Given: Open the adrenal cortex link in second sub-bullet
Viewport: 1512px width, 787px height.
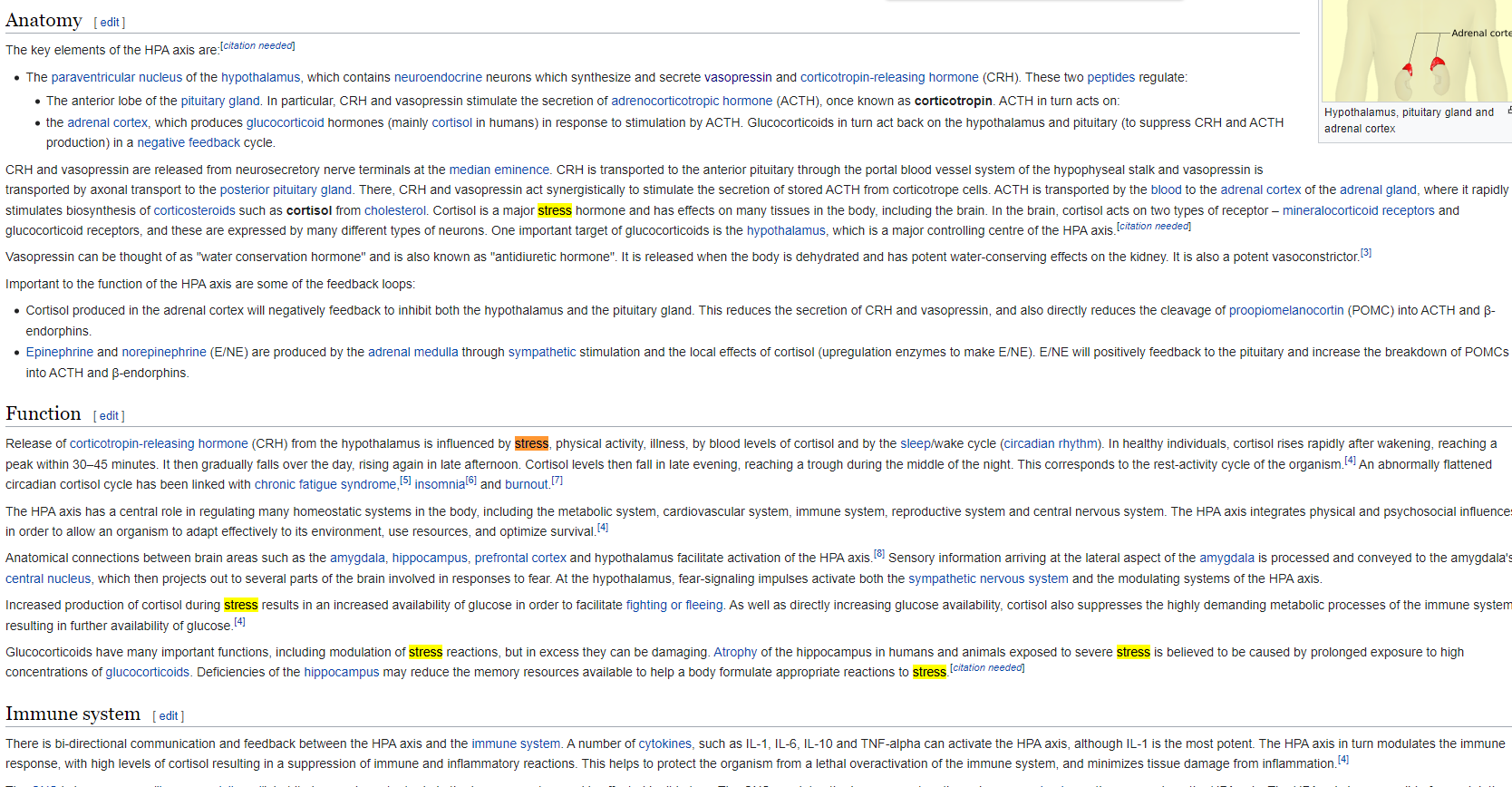Looking at the screenshot, I should tap(107, 122).
